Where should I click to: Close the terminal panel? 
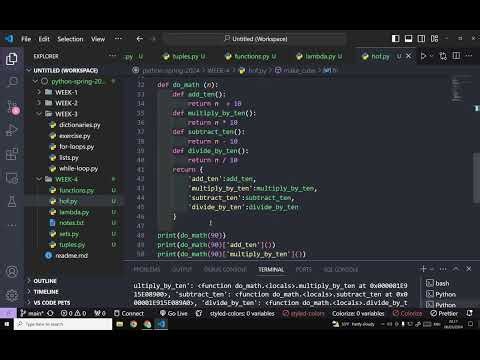tap(469, 268)
